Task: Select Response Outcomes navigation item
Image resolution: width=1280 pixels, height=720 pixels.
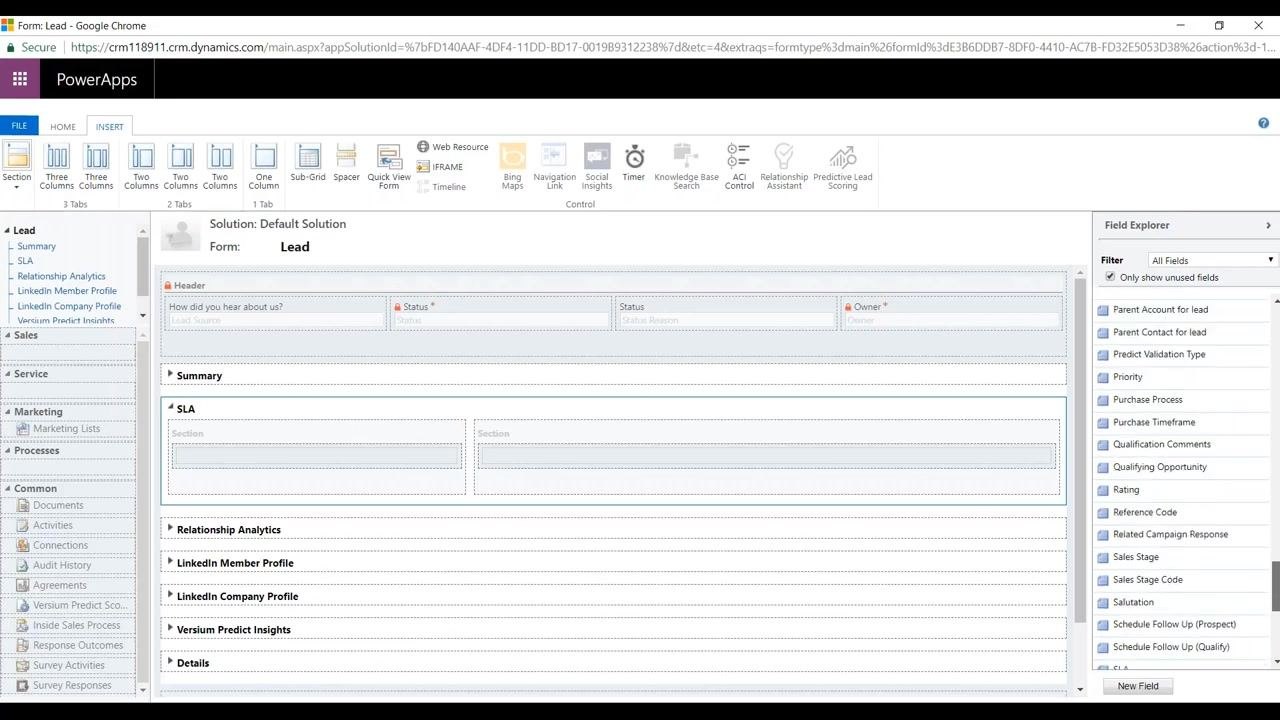Action: tap(78, 645)
